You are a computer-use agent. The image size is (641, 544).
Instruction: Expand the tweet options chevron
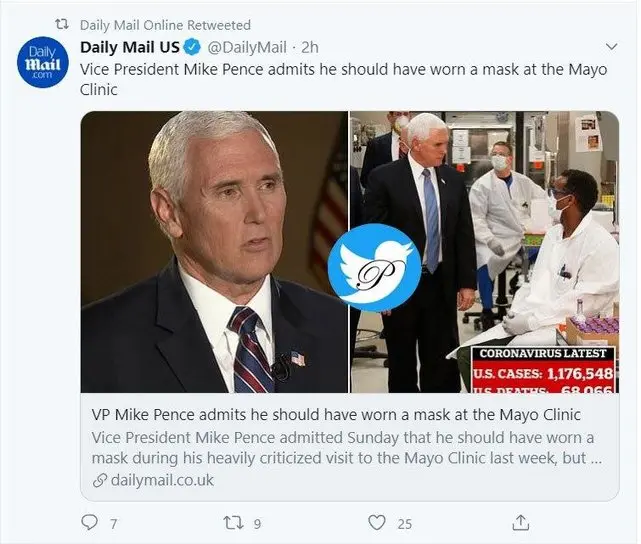pos(612,47)
